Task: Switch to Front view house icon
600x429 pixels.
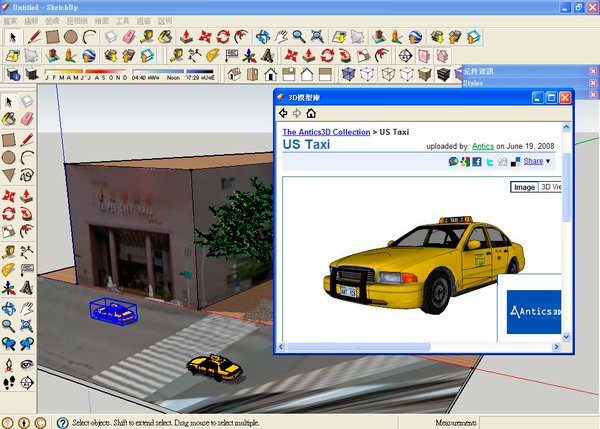Action: [271, 74]
